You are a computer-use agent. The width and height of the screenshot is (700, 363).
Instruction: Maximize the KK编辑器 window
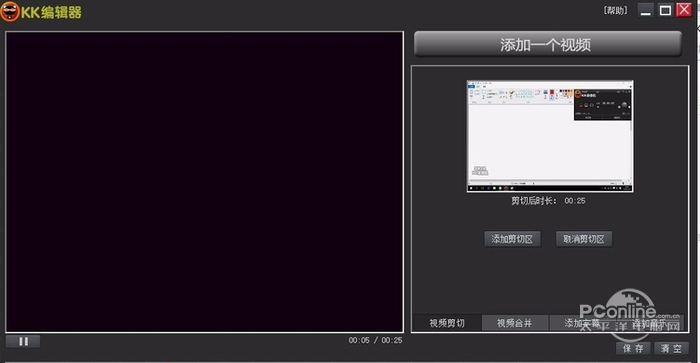coord(665,10)
